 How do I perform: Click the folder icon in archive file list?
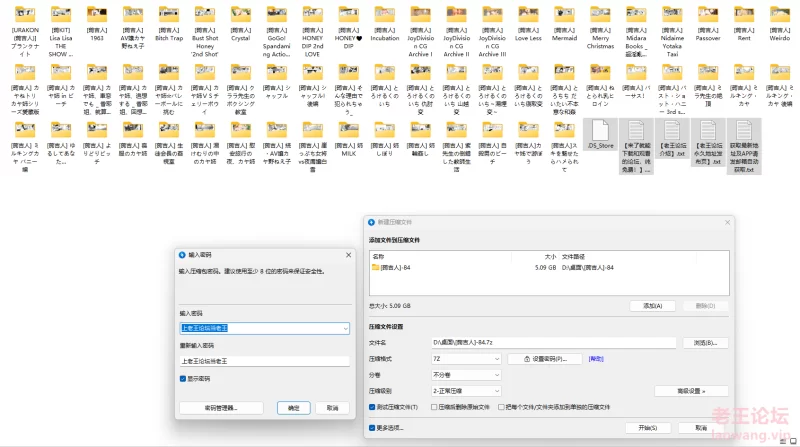click(x=376, y=267)
